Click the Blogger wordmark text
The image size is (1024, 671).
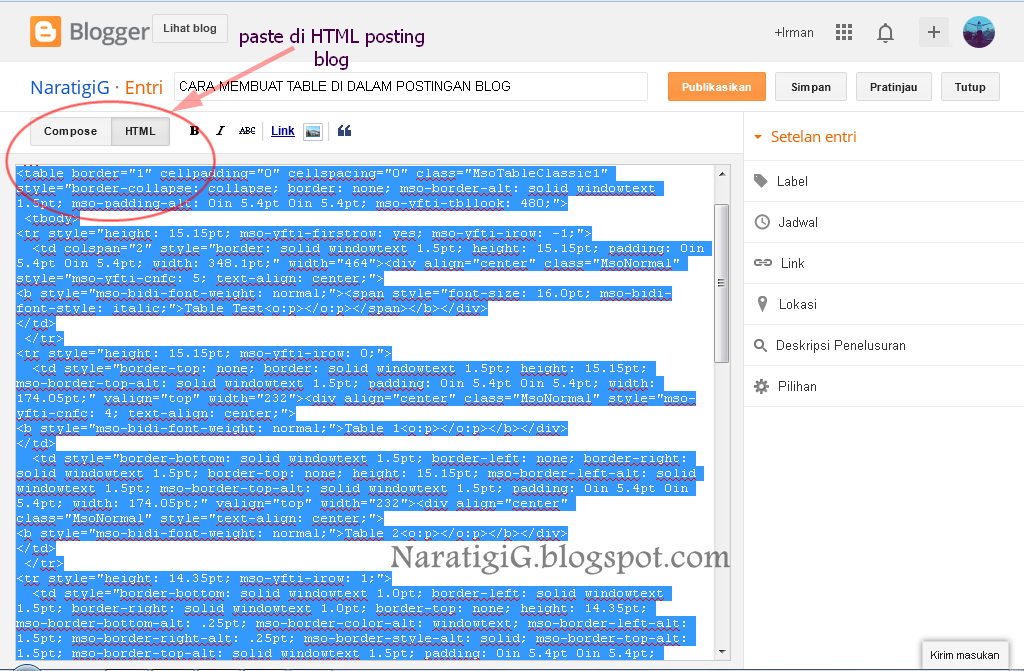[110, 32]
